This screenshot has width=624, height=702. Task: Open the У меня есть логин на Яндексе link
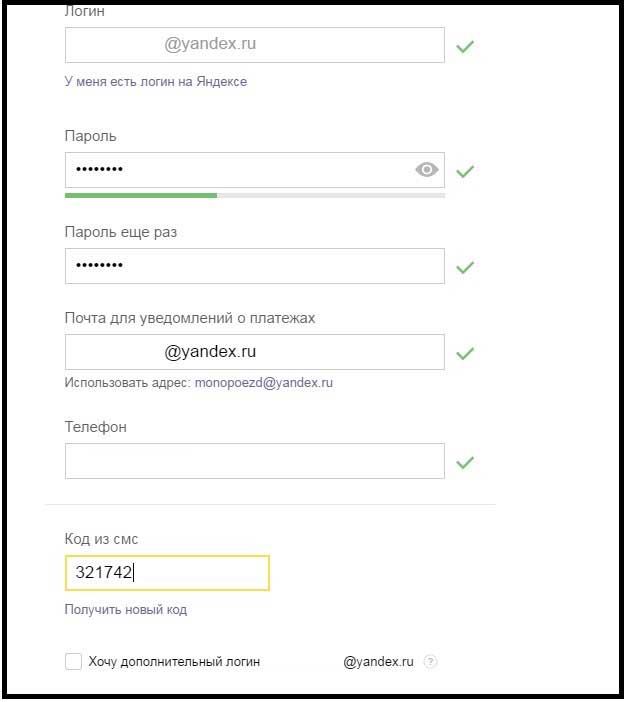(x=156, y=81)
